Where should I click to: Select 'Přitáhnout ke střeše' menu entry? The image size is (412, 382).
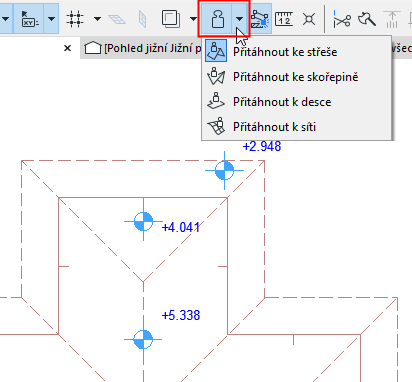pyautogui.click(x=296, y=52)
